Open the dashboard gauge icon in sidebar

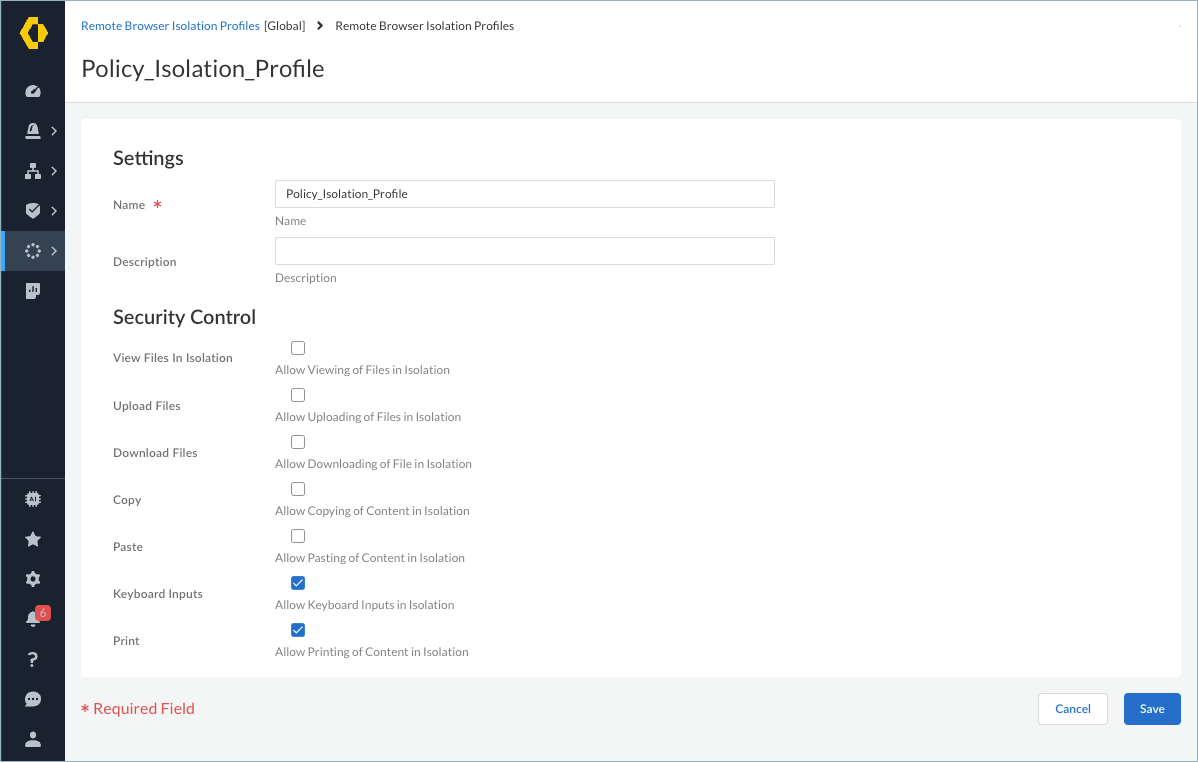click(33, 91)
